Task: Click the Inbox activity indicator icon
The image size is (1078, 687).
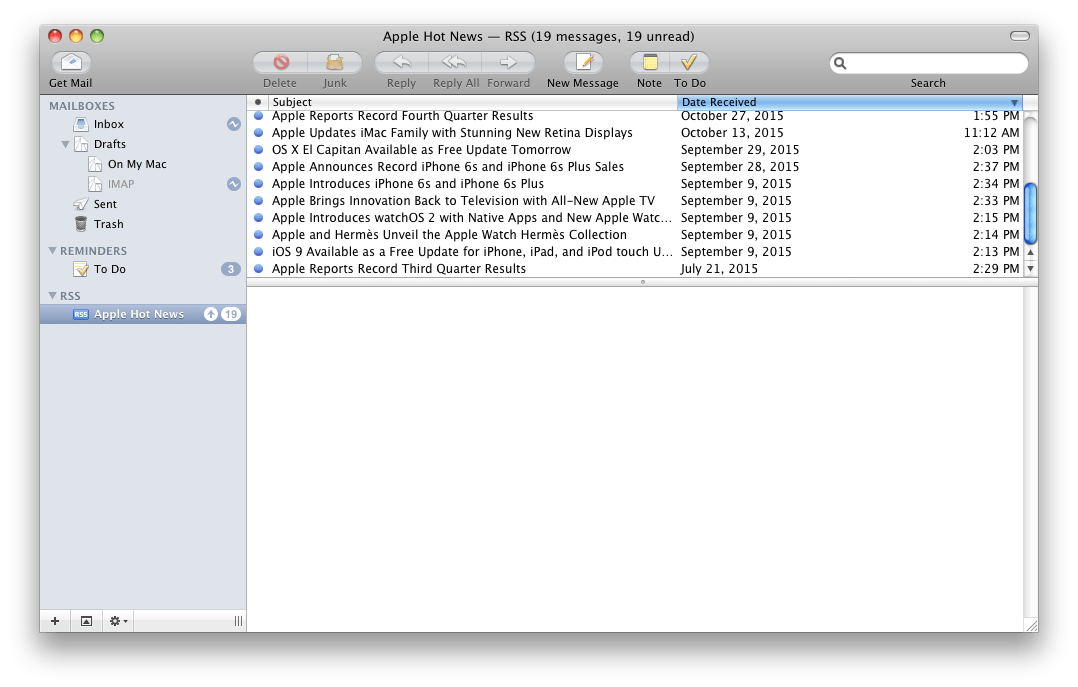Action: click(234, 124)
